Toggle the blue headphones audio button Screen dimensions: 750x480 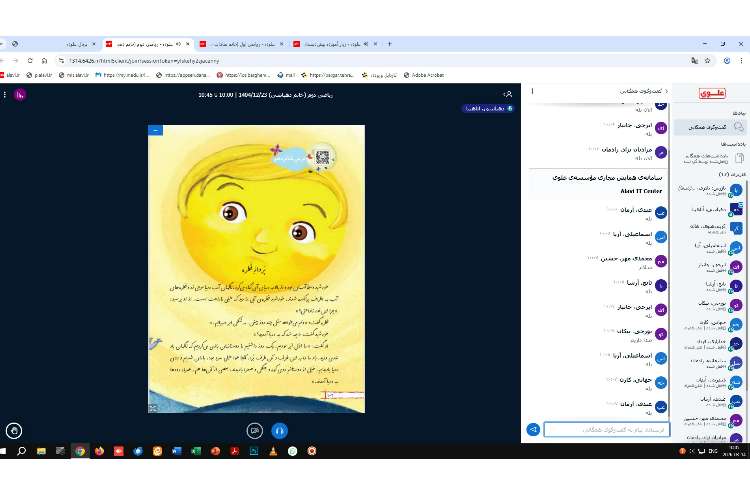tap(279, 430)
